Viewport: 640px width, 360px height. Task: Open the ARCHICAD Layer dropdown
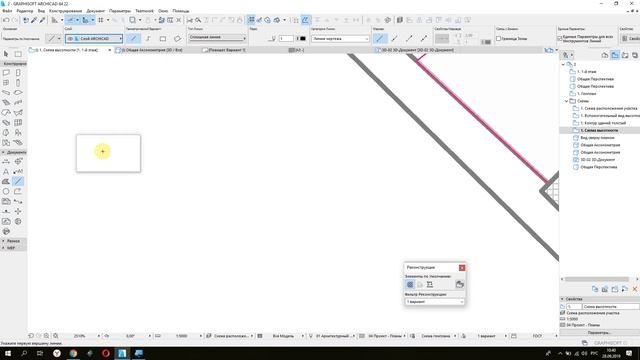tap(94, 38)
